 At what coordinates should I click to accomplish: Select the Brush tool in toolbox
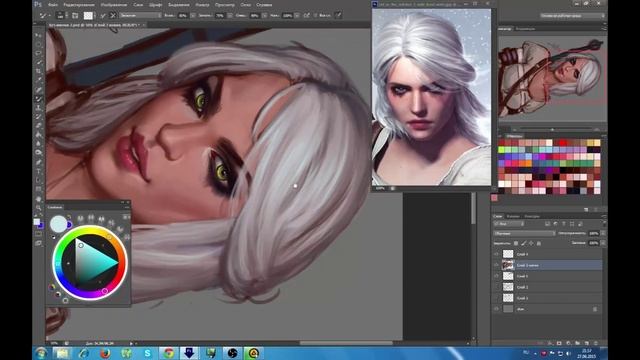point(39,98)
